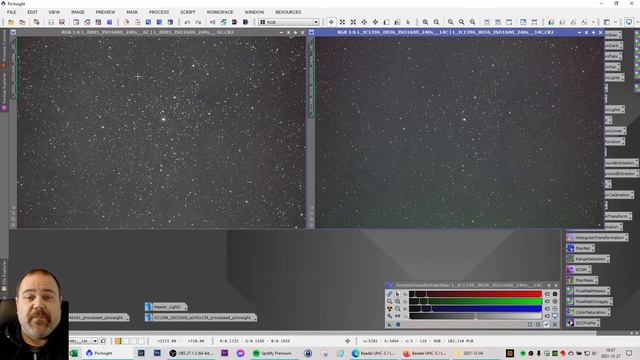Viewport: 640px width, 360px height.
Task: Open the PixelMathImages process icon
Action: [589, 301]
